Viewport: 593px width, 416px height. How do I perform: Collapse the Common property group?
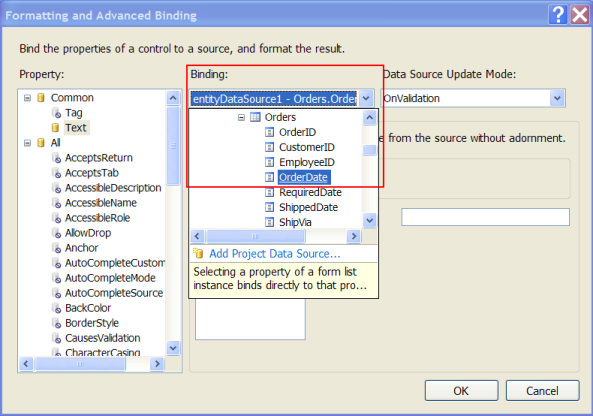[27, 98]
